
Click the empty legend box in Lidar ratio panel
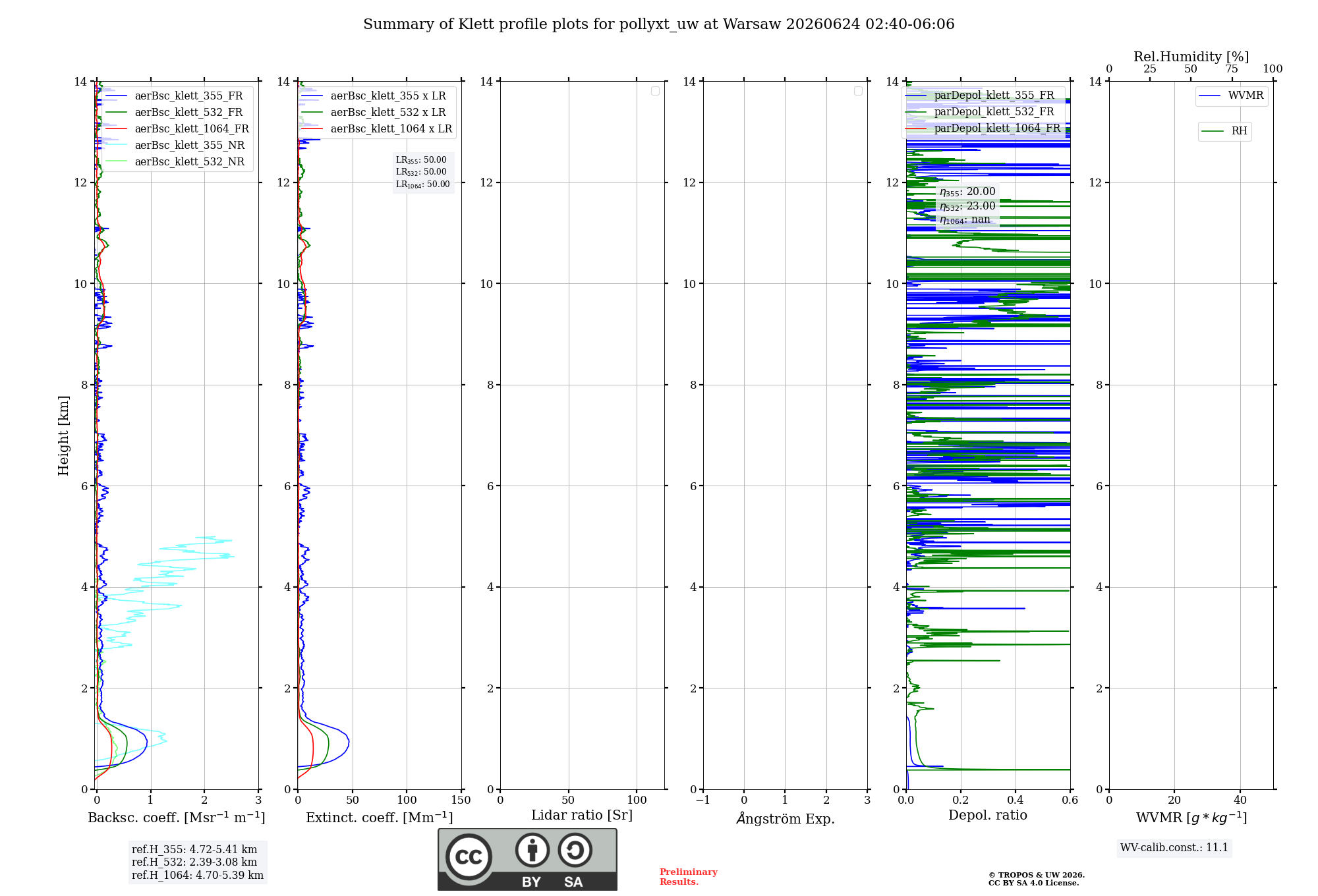tap(655, 91)
